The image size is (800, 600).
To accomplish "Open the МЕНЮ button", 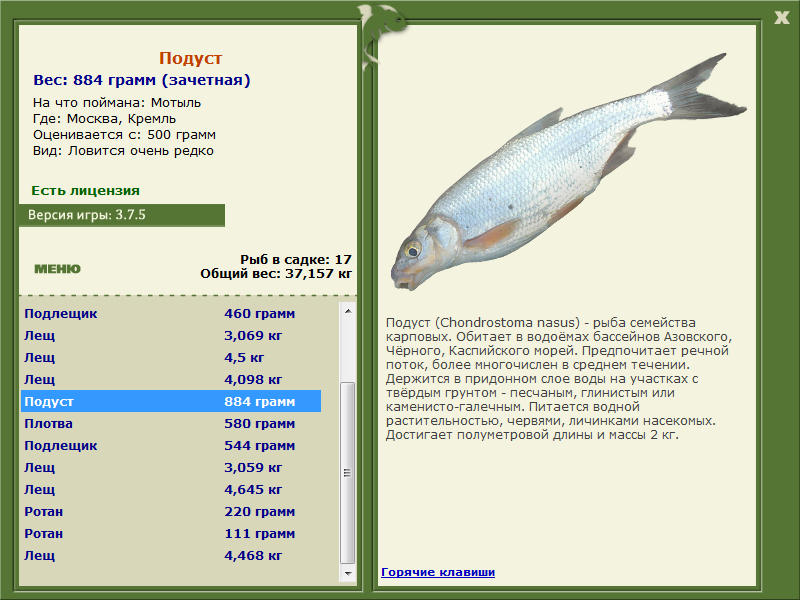I will point(57,269).
